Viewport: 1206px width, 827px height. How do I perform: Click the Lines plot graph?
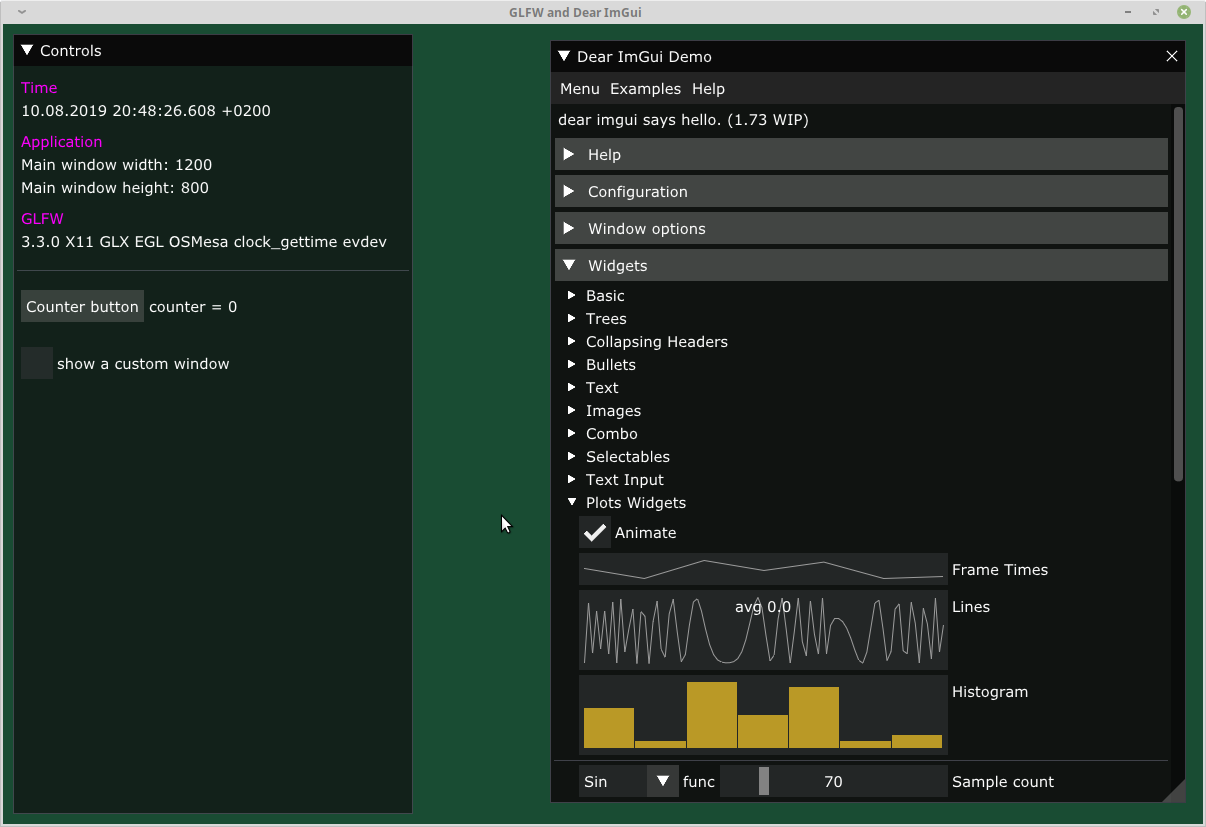763,629
